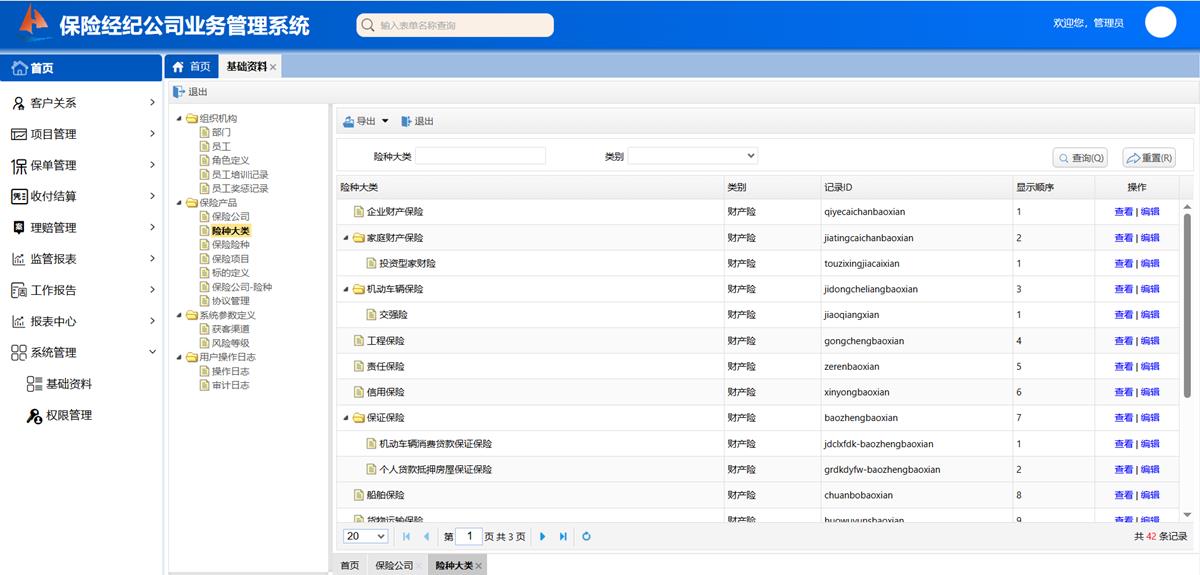1200x575 pixels.
Task: Click 查看 for 船舶保险 row
Action: coord(1124,495)
